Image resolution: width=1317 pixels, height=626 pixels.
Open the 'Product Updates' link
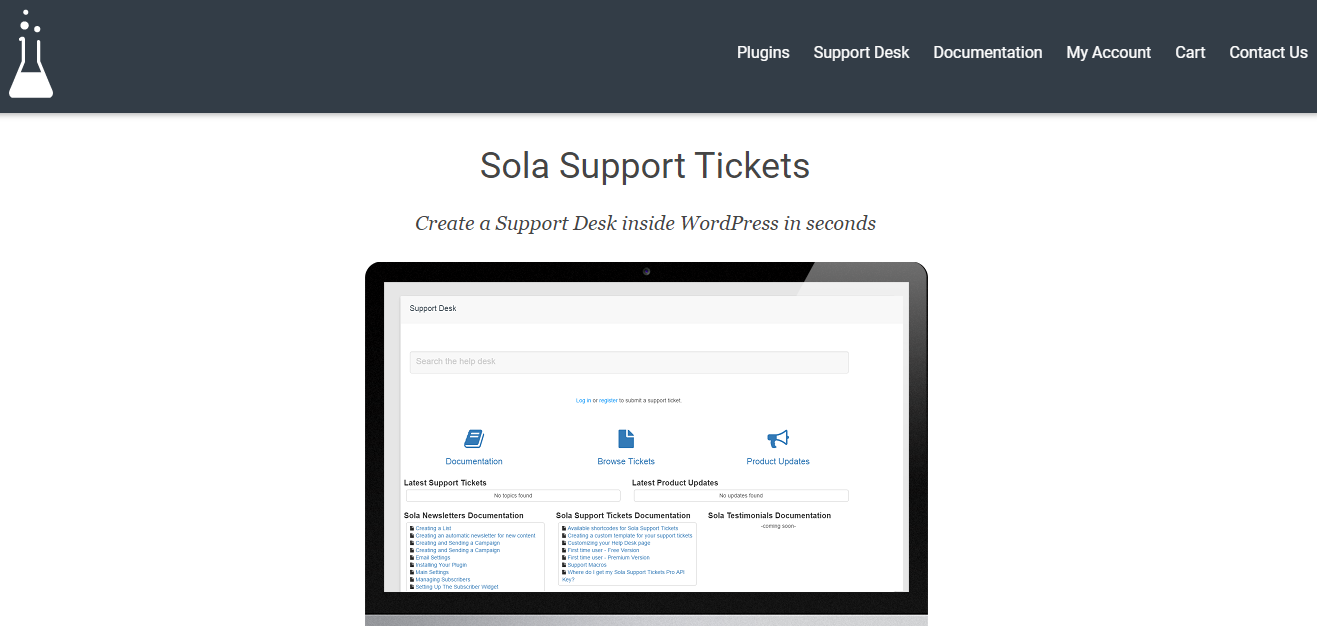click(x=778, y=462)
